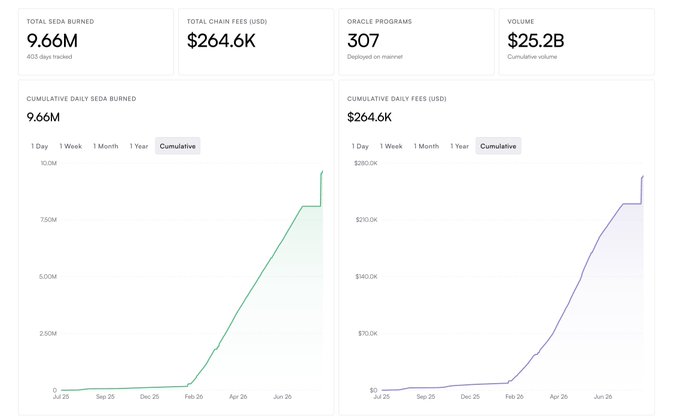This screenshot has height=419, width=680.
Task: Click the $264.6K figure above the purple chart
Action: point(369,117)
